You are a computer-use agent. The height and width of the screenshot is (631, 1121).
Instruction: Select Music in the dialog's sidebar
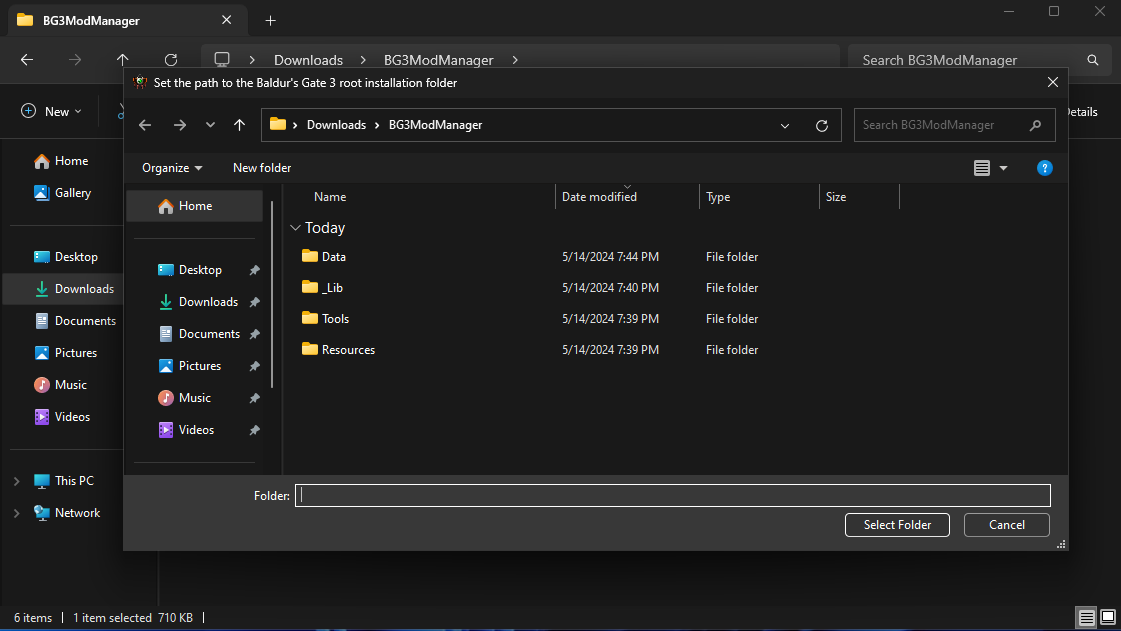194,398
